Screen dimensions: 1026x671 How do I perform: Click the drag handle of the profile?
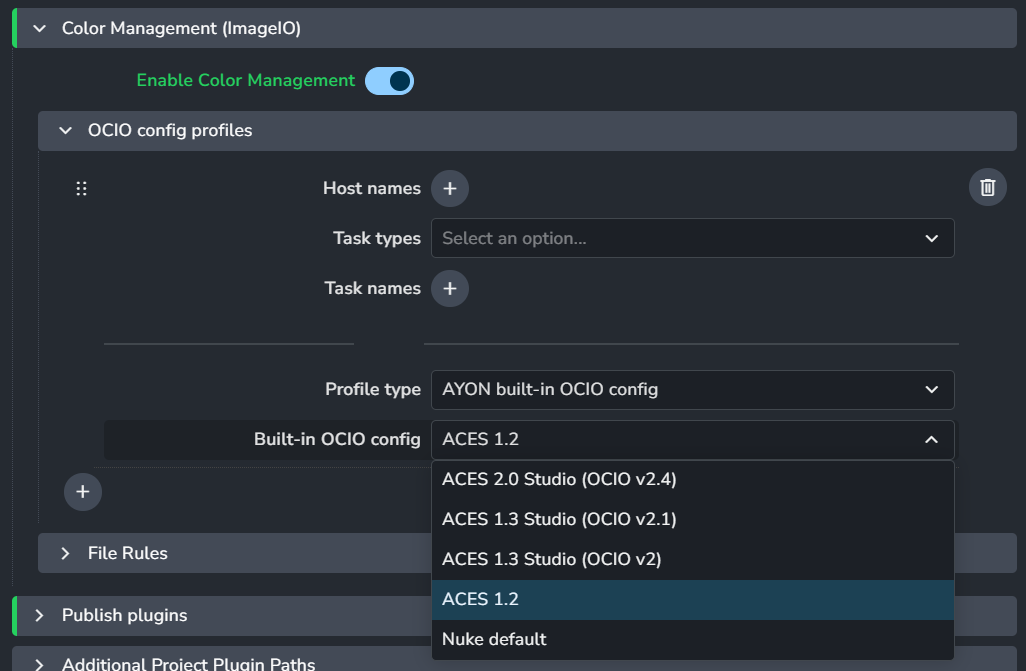(82, 188)
